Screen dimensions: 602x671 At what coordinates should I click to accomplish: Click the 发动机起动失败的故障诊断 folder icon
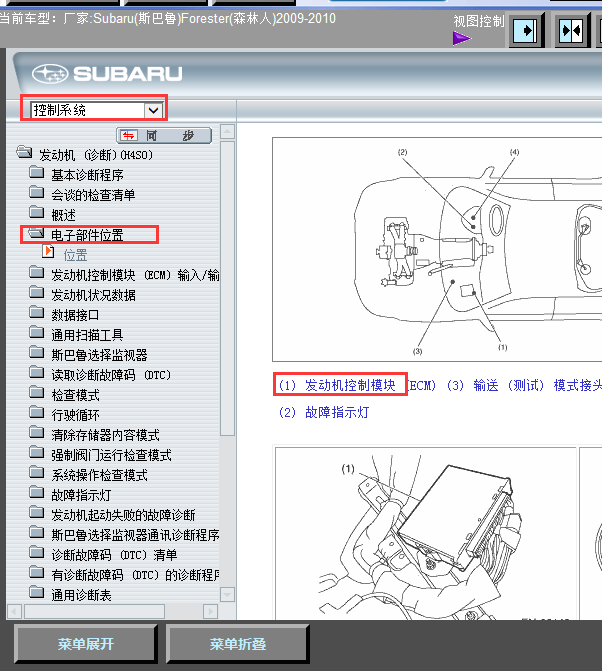[x=37, y=512]
